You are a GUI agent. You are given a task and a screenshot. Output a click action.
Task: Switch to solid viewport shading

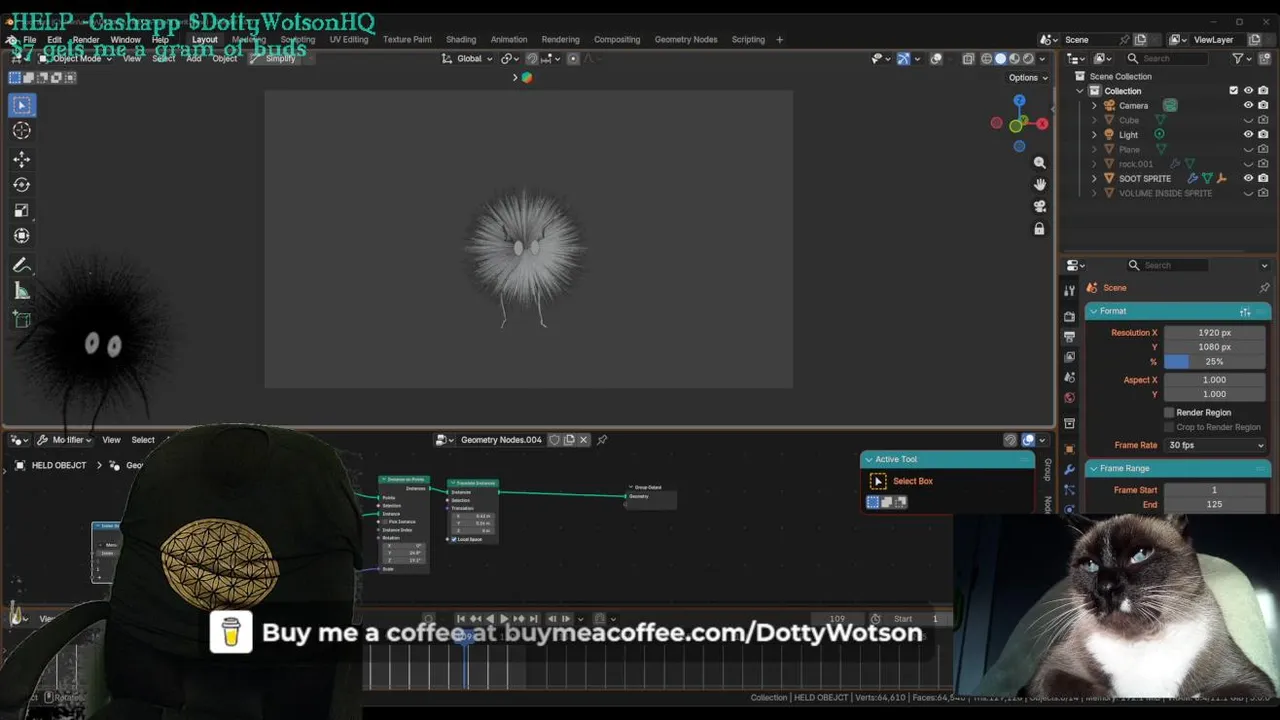tap(1000, 59)
